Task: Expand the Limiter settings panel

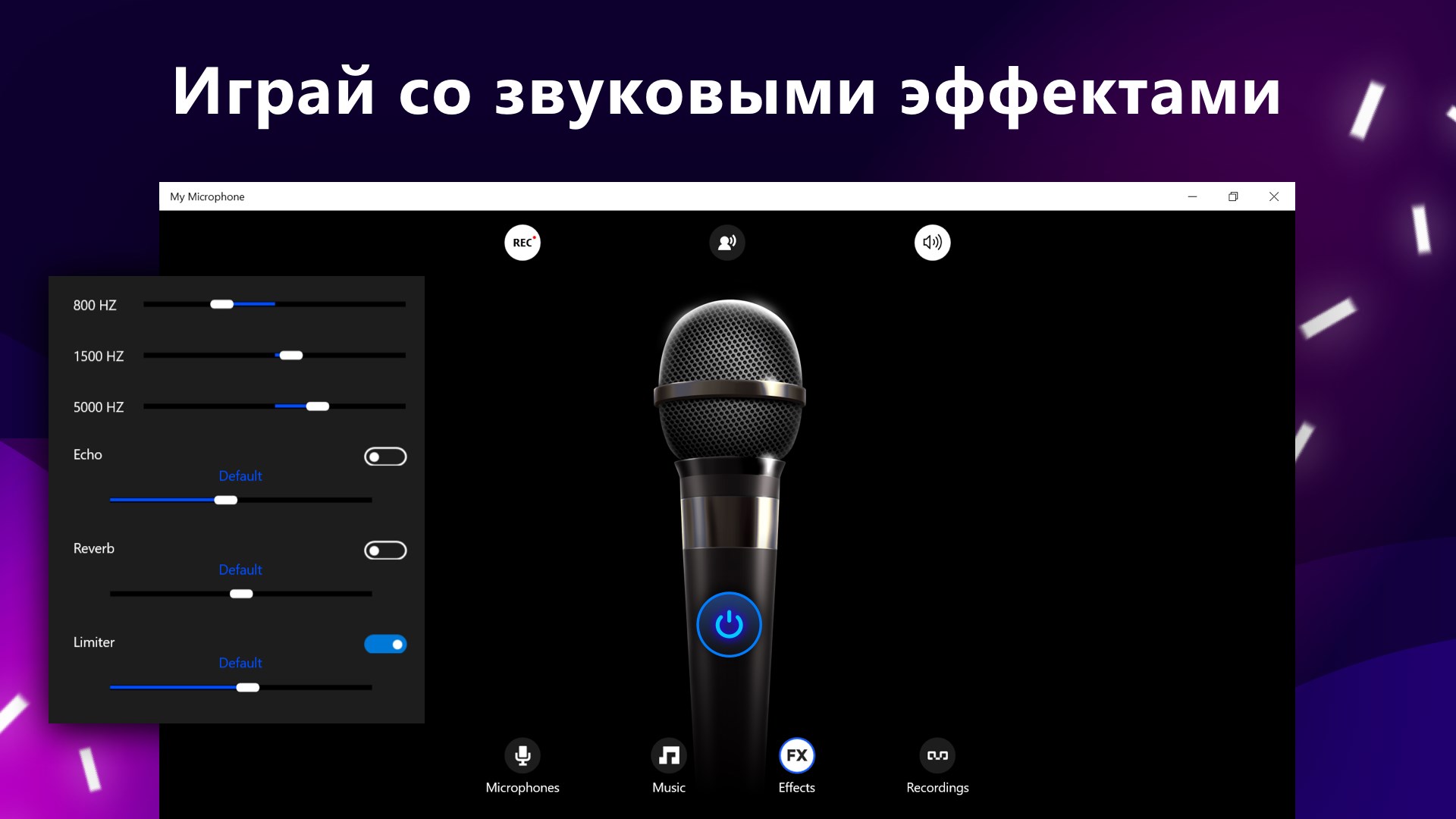Action: 94,641
